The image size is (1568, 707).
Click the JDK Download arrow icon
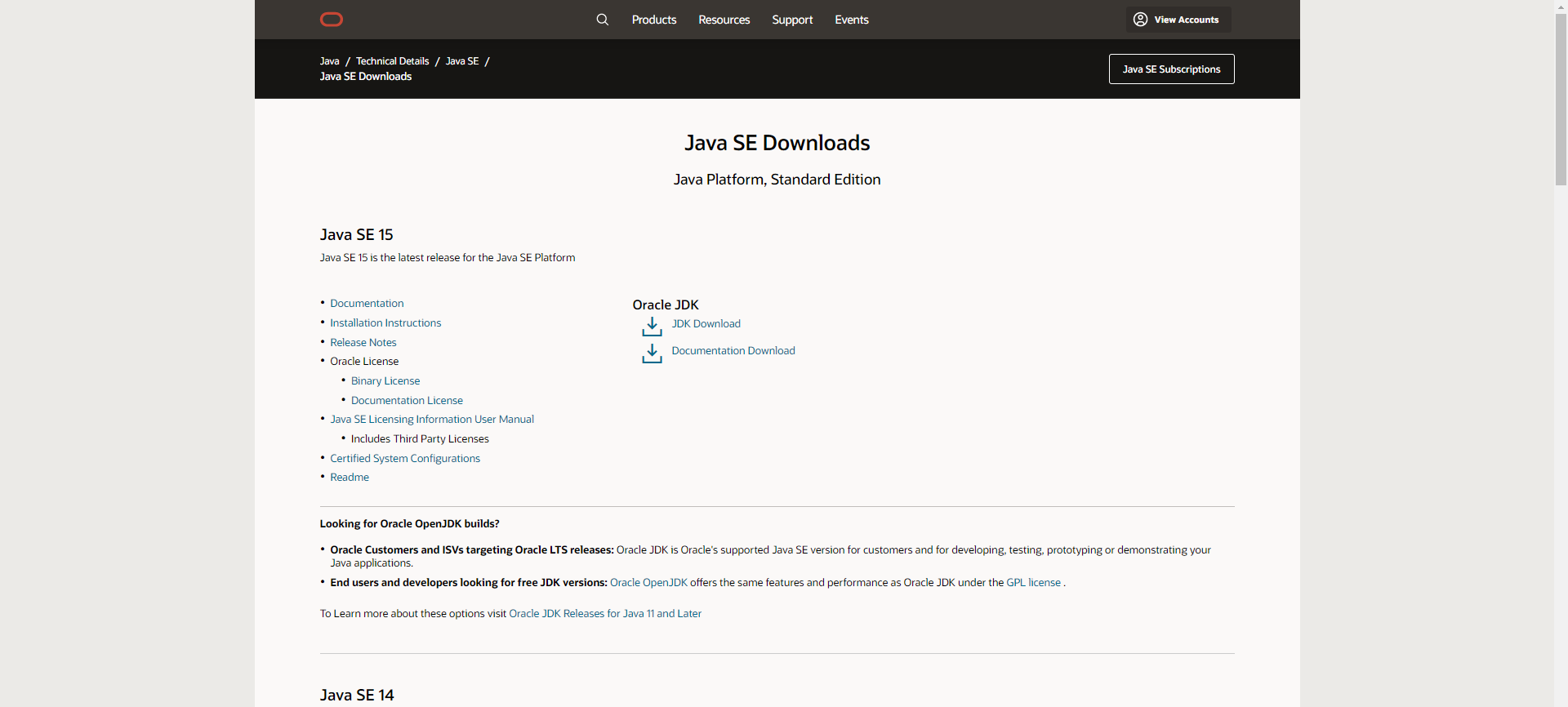click(x=652, y=327)
